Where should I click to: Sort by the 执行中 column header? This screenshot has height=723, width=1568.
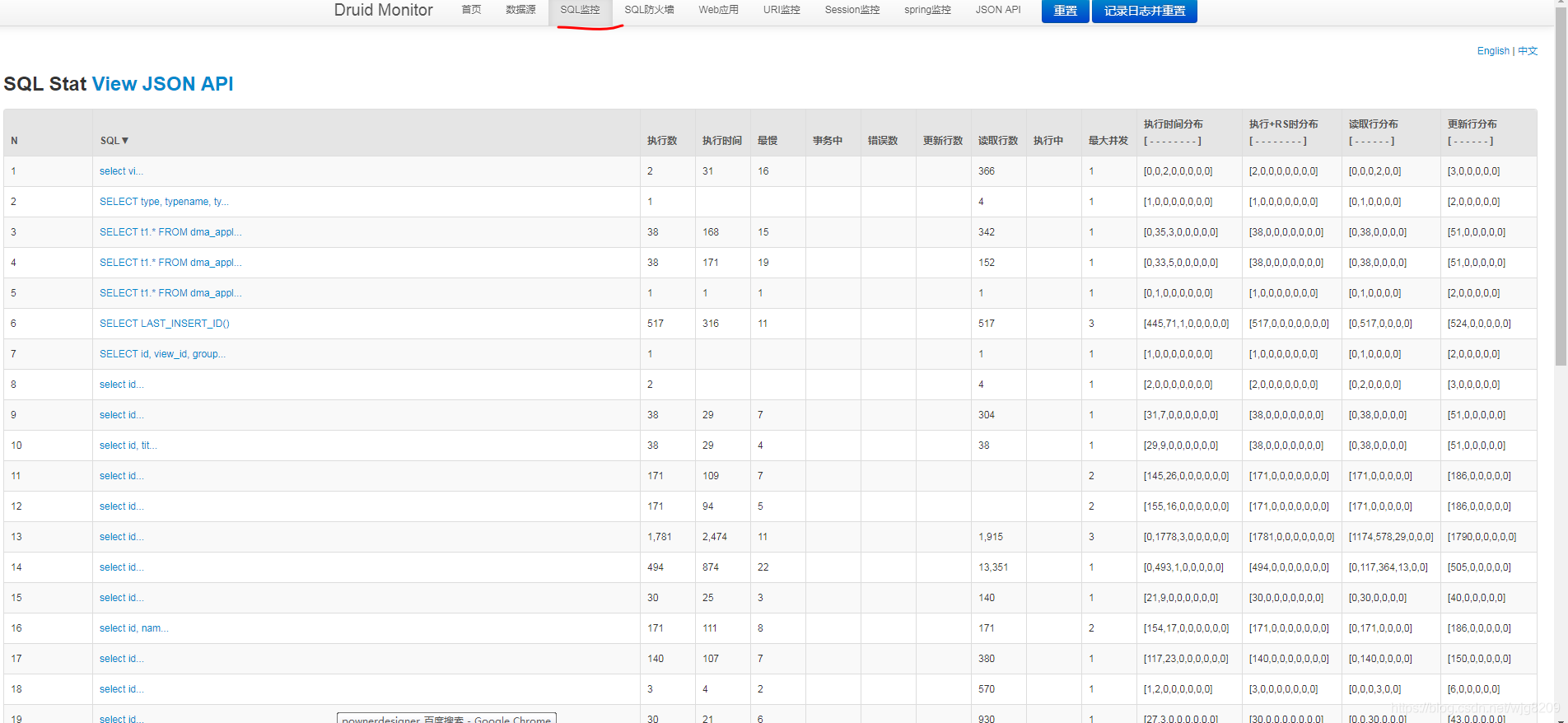point(1048,141)
